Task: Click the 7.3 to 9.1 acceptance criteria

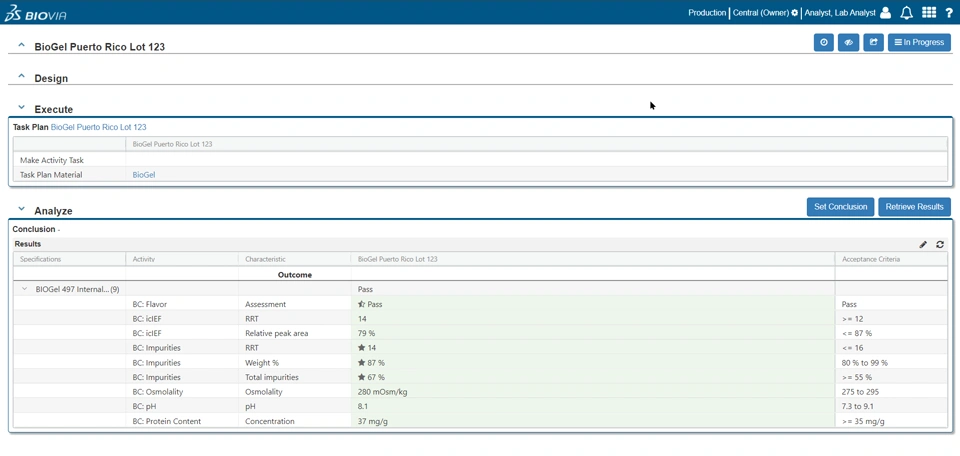Action: click(858, 406)
